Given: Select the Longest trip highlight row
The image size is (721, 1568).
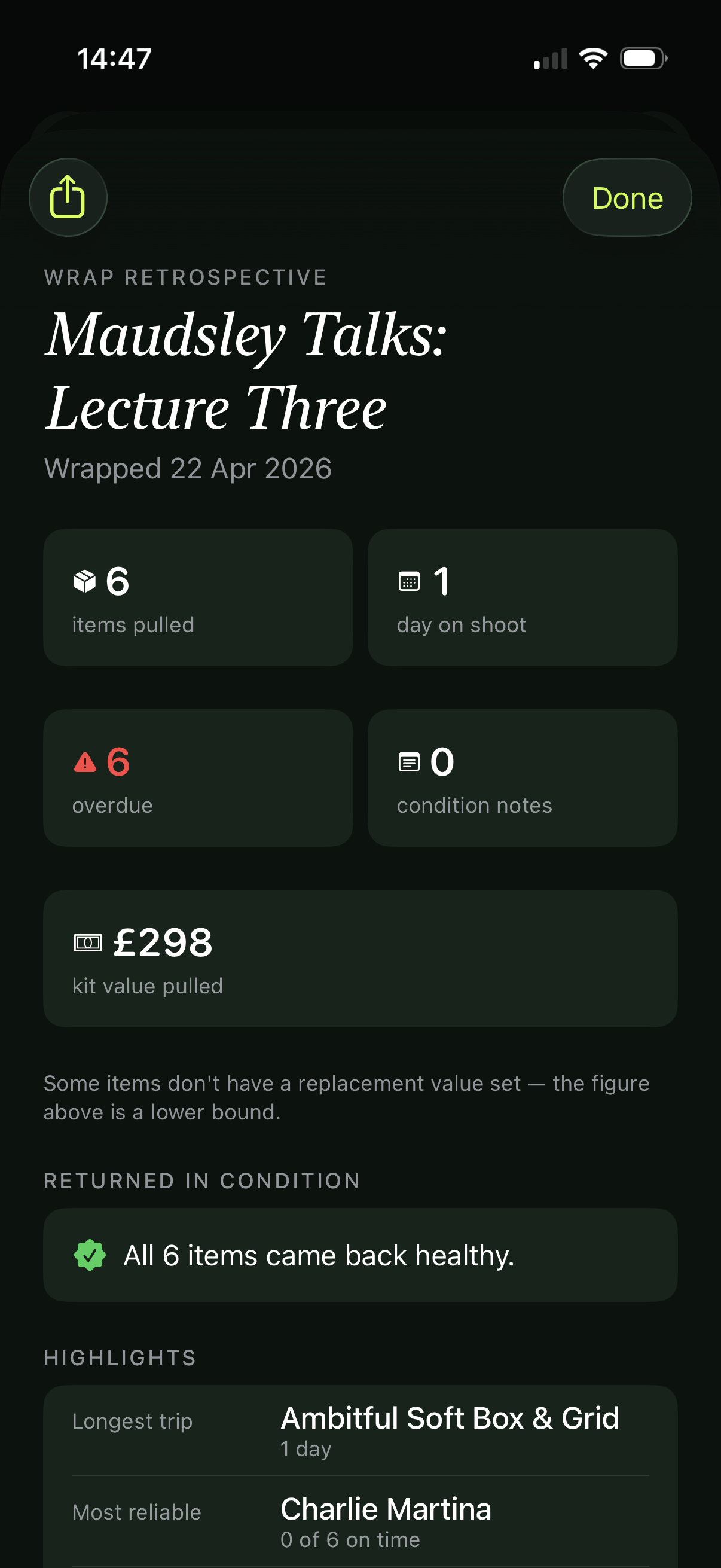Looking at the screenshot, I should tap(360, 1430).
